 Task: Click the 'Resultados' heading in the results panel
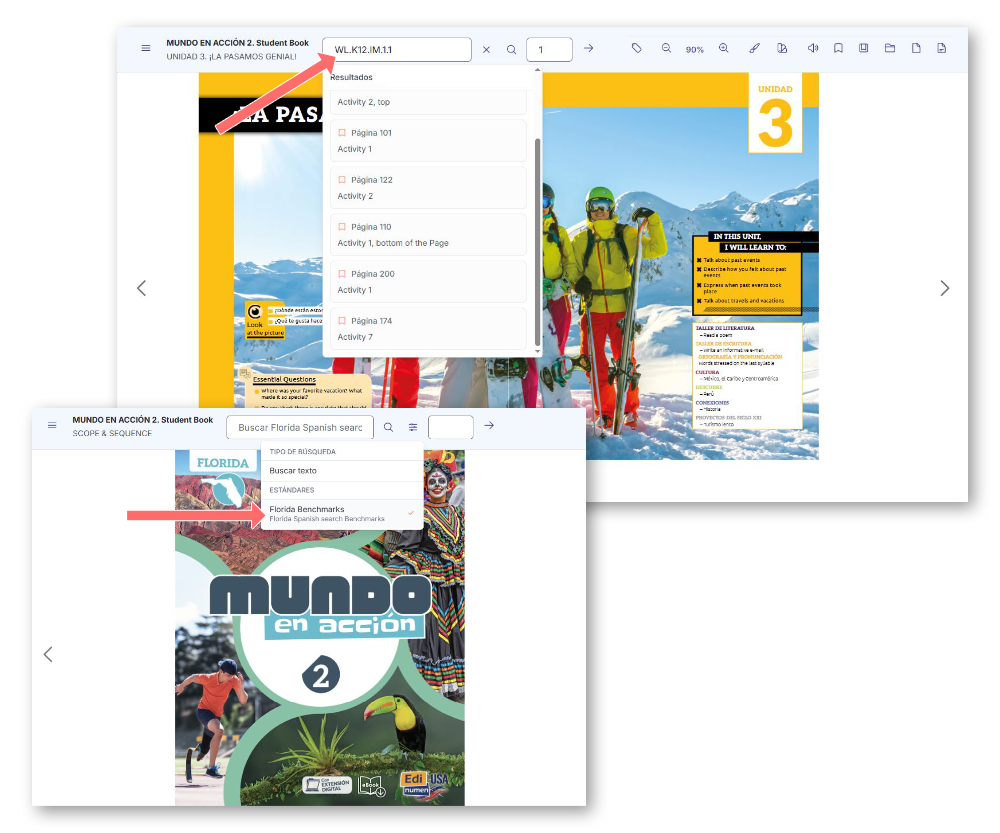pyautogui.click(x=351, y=77)
